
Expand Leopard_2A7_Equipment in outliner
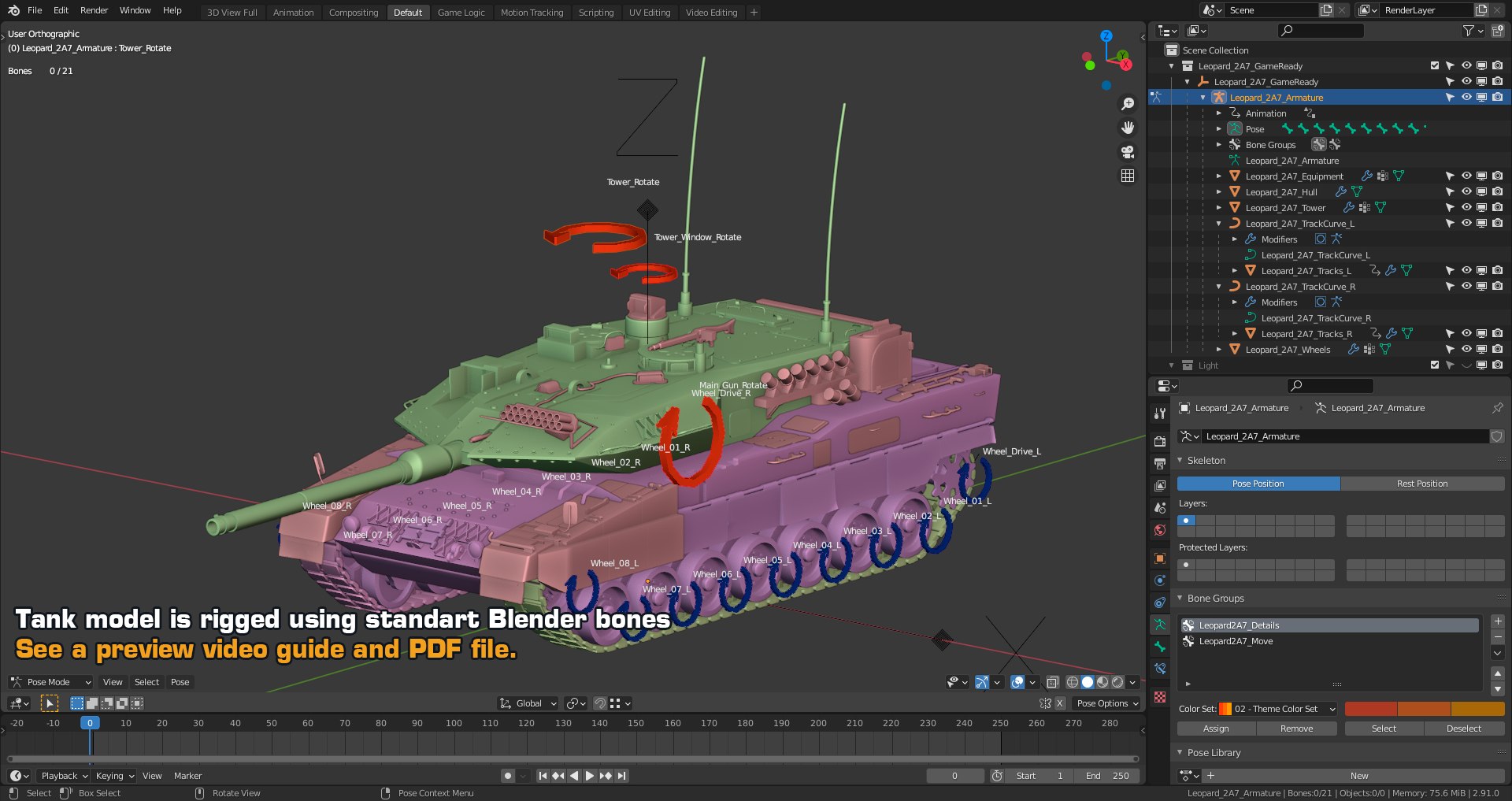1219,176
